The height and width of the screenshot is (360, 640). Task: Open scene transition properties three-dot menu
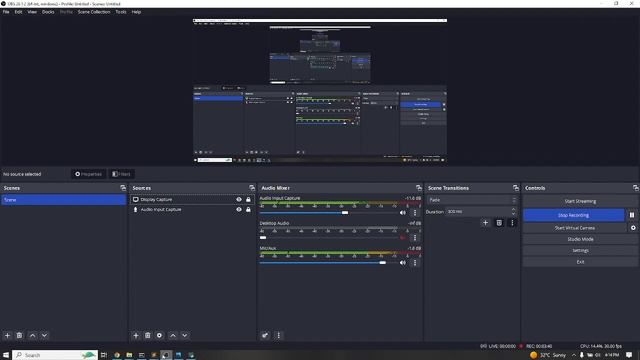512,223
